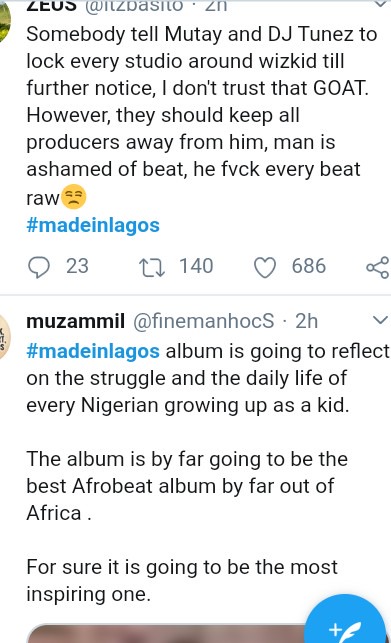Screen dimensions: 391x643
Task: Open muzammil profile avatar
Action: click(x=4, y=337)
